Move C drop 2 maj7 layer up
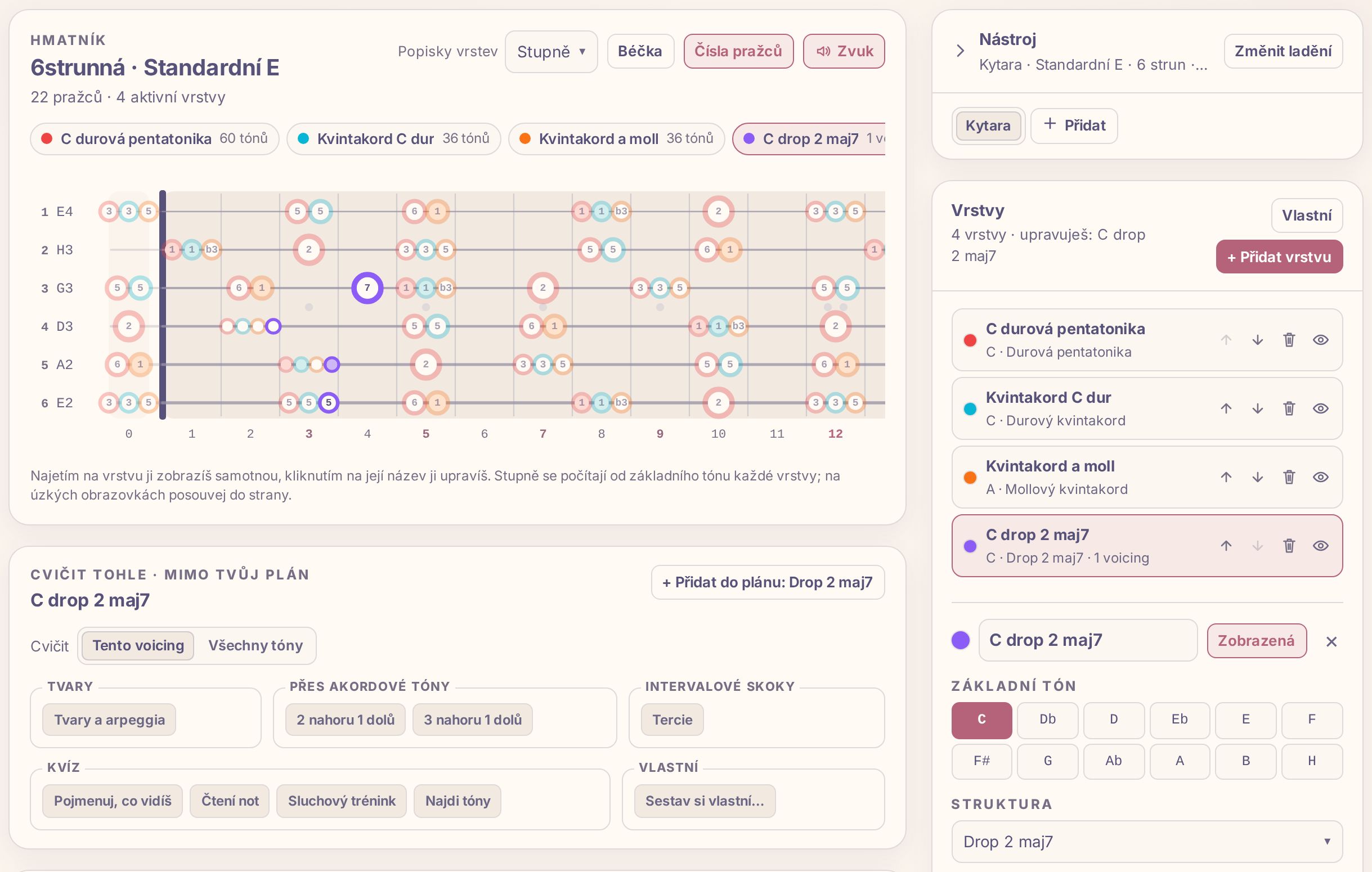 point(1226,546)
